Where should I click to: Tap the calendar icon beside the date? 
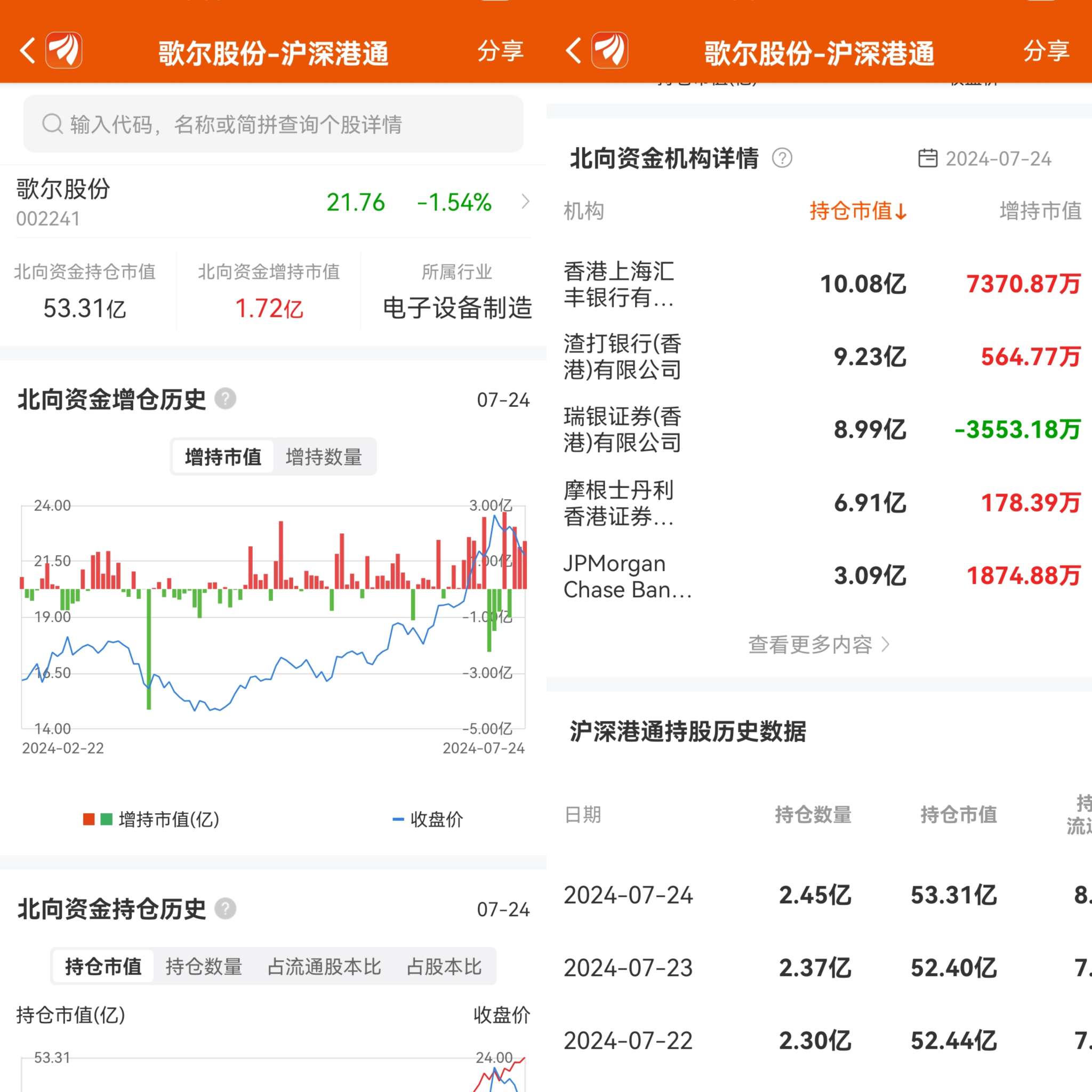click(x=928, y=158)
